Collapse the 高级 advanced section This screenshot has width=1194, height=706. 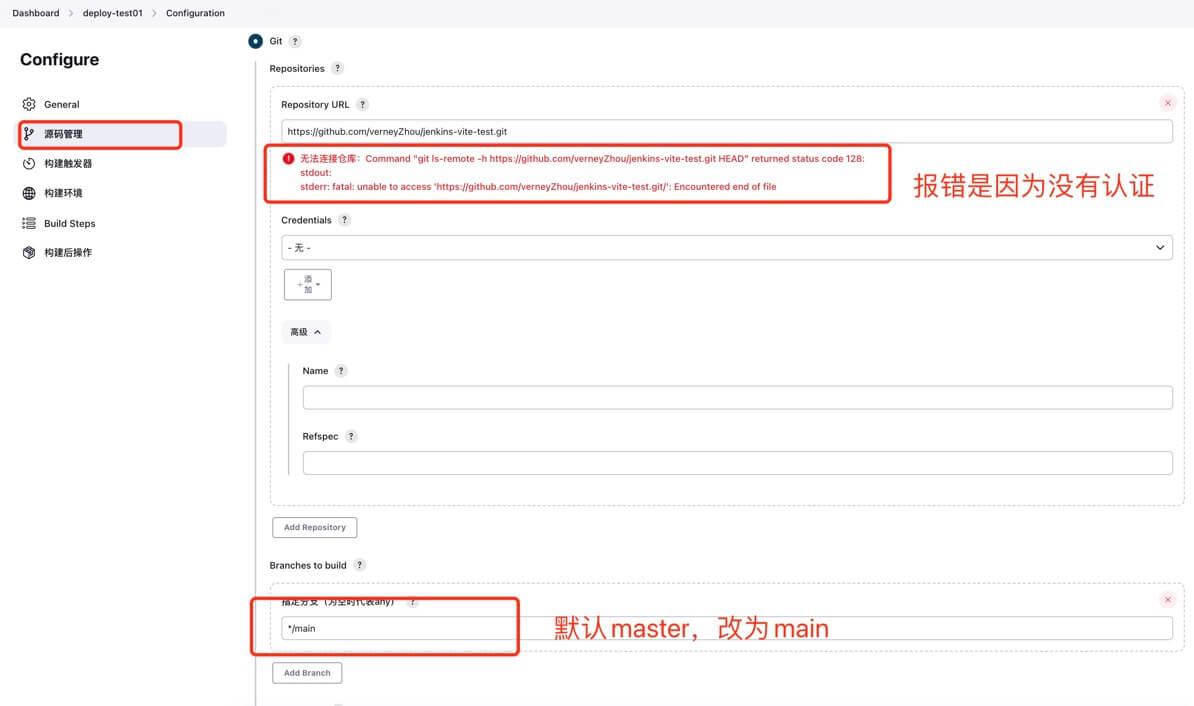point(306,332)
